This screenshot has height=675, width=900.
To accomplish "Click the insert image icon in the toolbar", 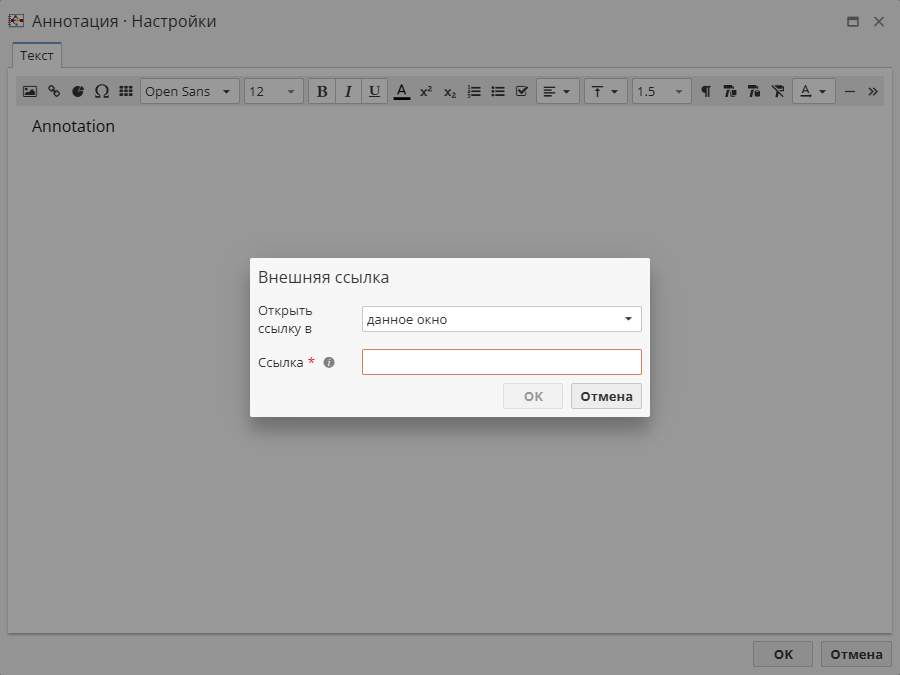I will 30,91.
